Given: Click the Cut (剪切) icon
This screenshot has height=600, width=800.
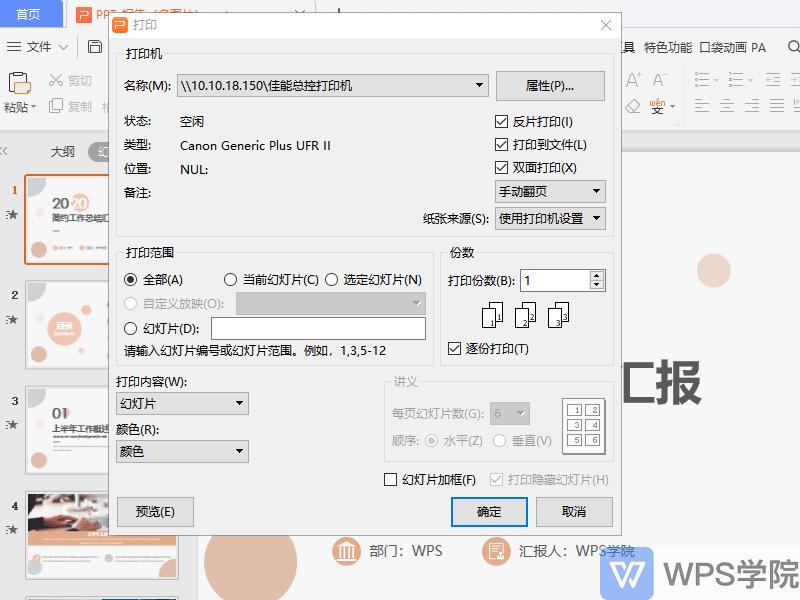Looking at the screenshot, I should (55, 82).
